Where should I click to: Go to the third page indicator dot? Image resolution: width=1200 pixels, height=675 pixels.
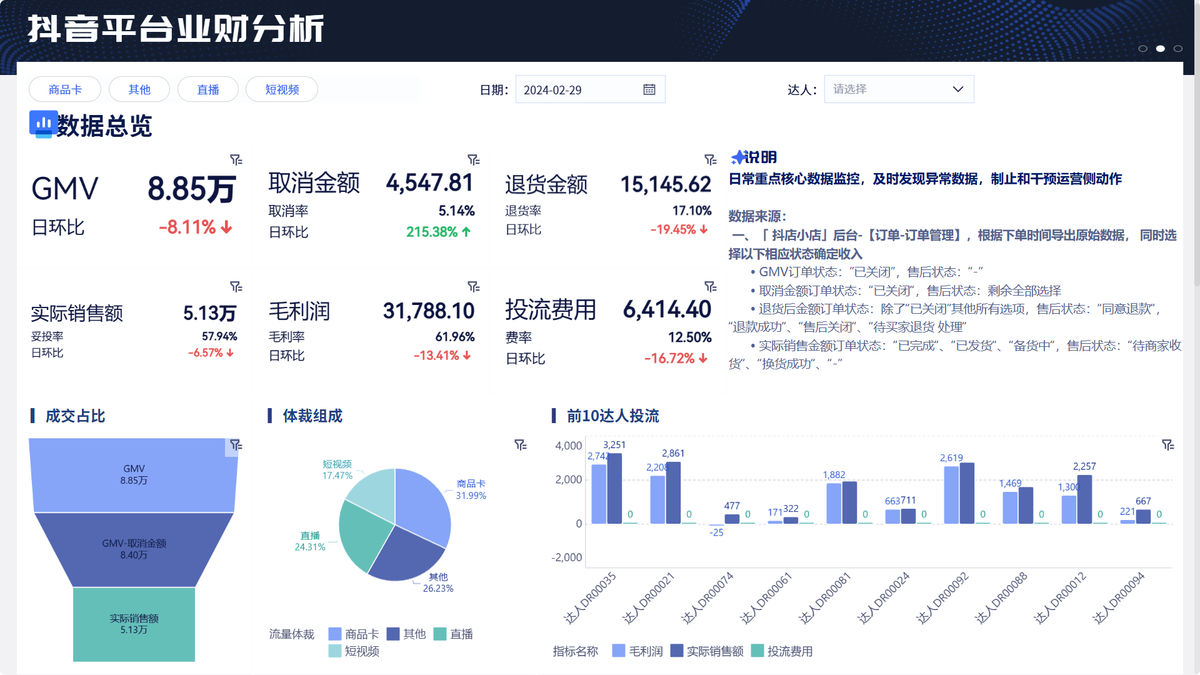[x=1177, y=48]
